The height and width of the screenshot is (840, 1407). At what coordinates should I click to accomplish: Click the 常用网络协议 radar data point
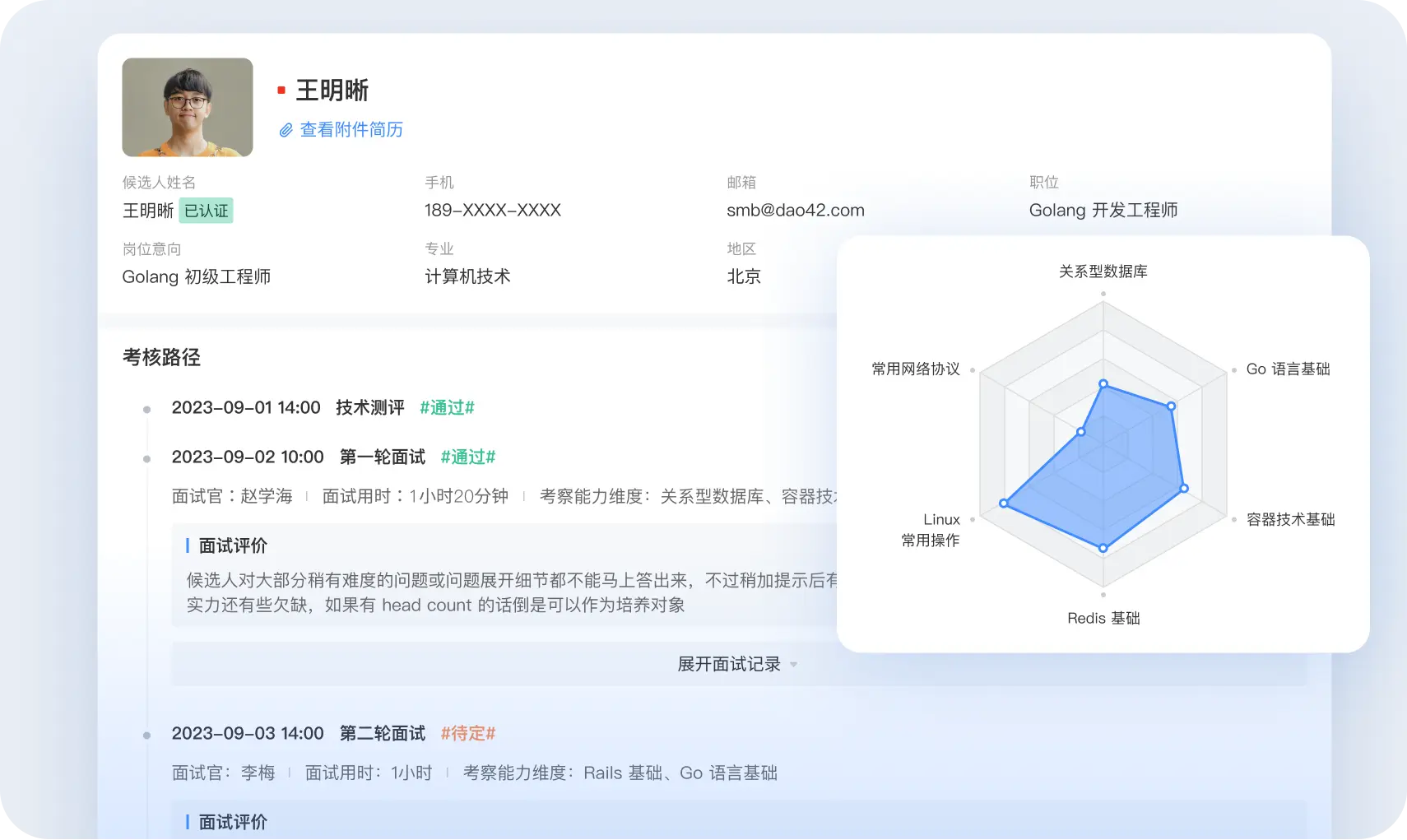pos(1081,432)
